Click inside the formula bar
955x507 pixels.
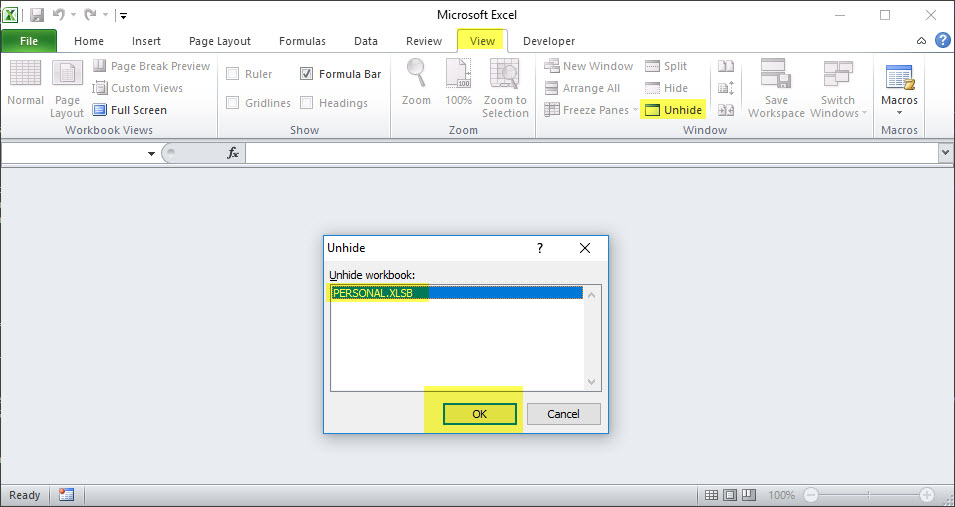(x=591, y=154)
